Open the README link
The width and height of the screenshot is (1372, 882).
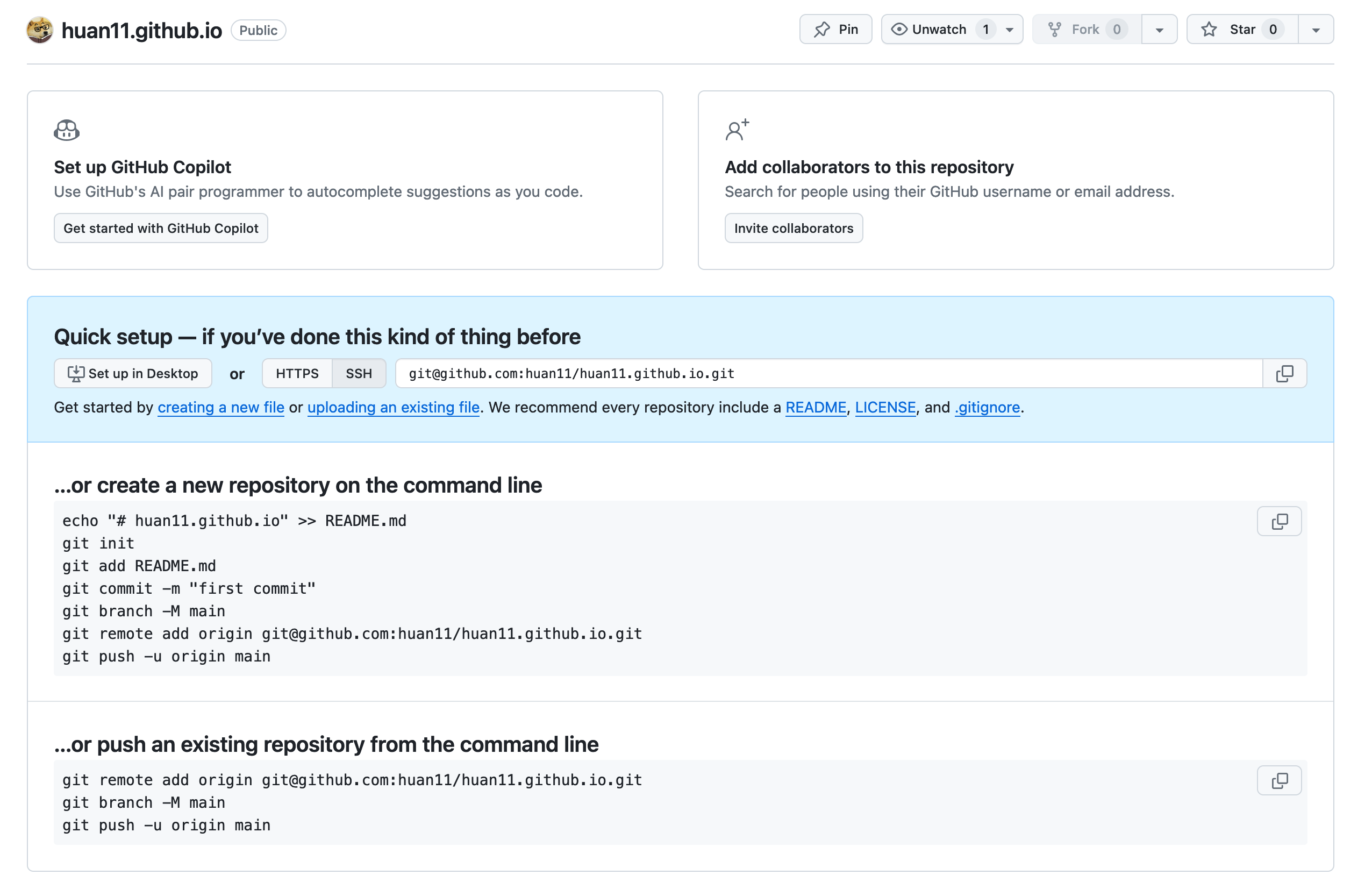(x=815, y=407)
